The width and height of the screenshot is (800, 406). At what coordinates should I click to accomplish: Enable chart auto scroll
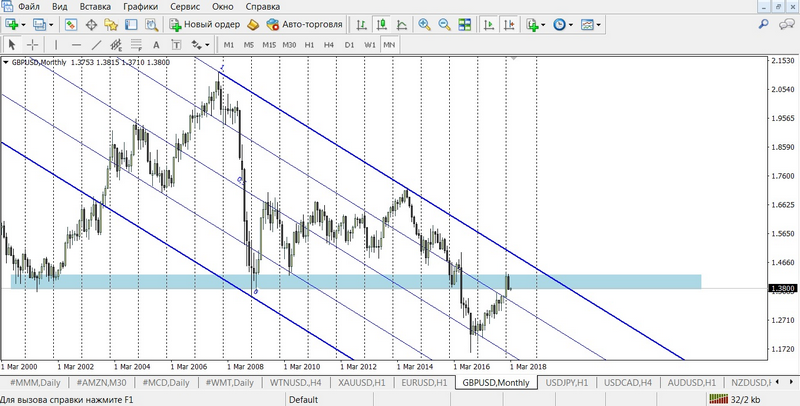[x=489, y=24]
